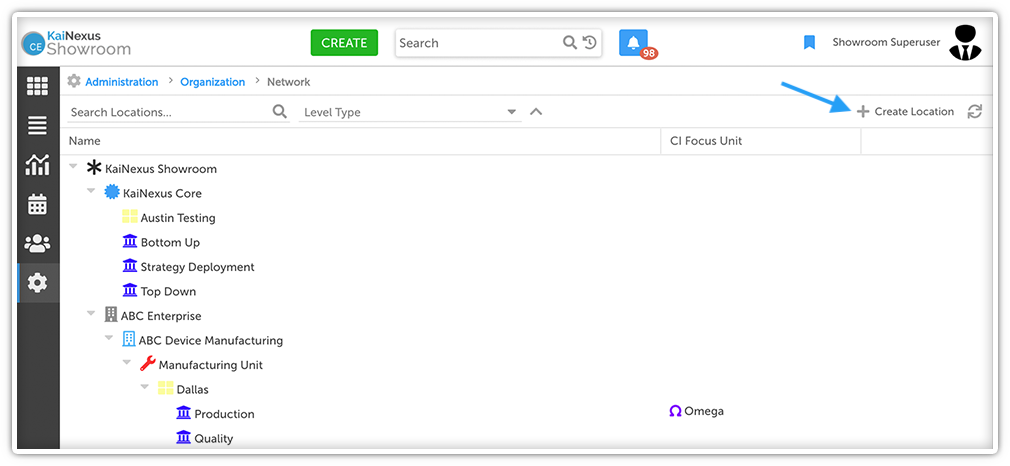Click the blue building icon of ABC Device Manufacturing
This screenshot has height=466, width=1010.
tap(129, 340)
